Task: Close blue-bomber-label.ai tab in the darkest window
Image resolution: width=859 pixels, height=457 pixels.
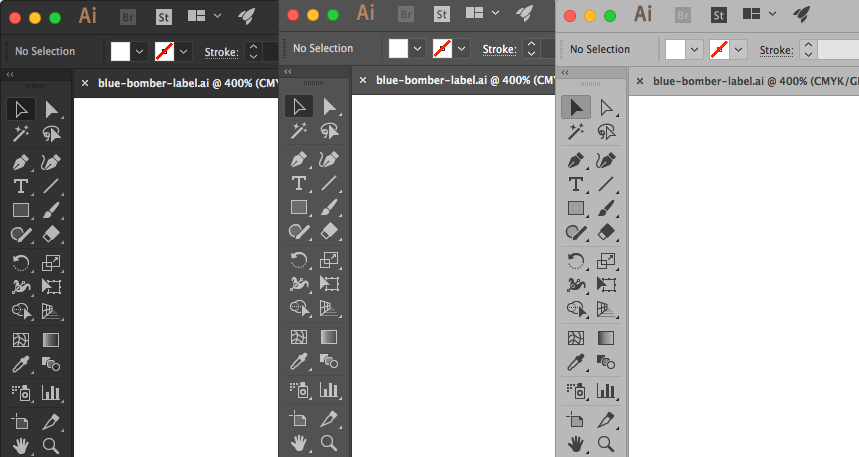Action: (85, 83)
